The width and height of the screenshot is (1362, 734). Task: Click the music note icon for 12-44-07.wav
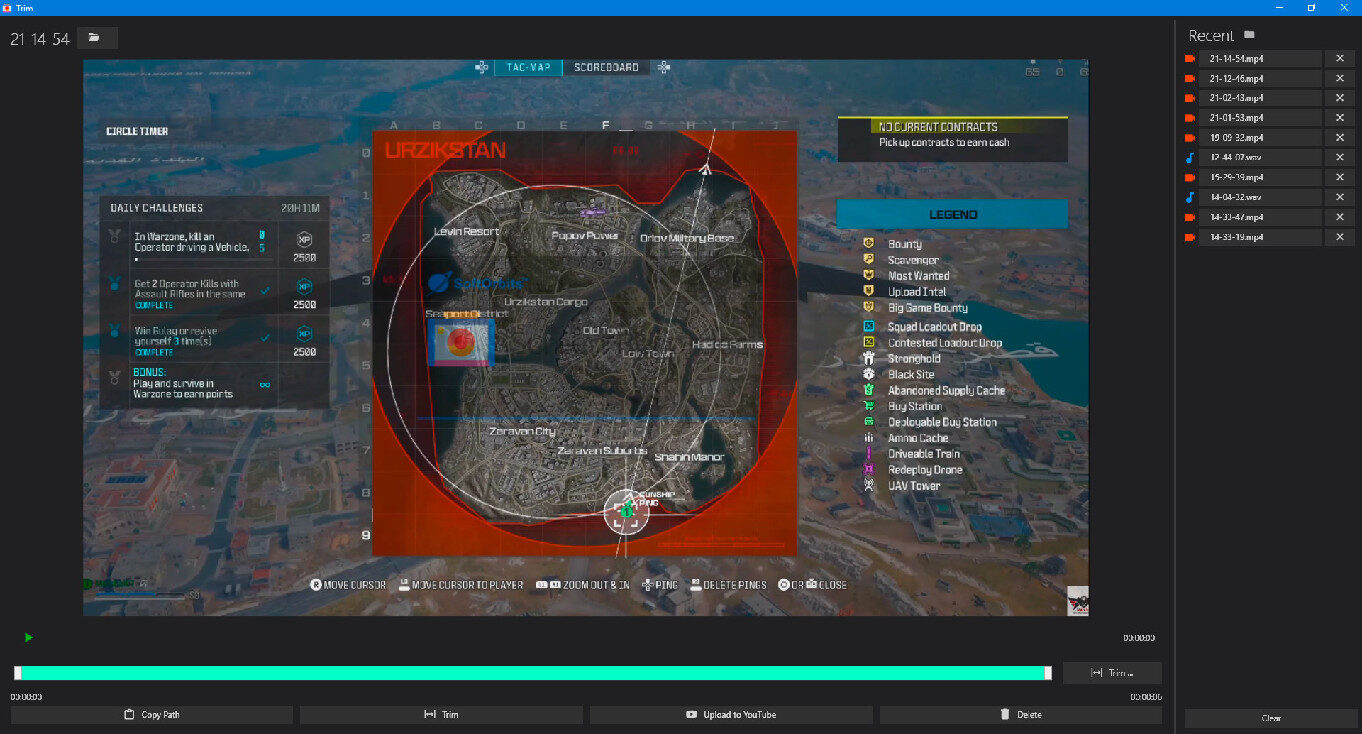(x=1189, y=158)
